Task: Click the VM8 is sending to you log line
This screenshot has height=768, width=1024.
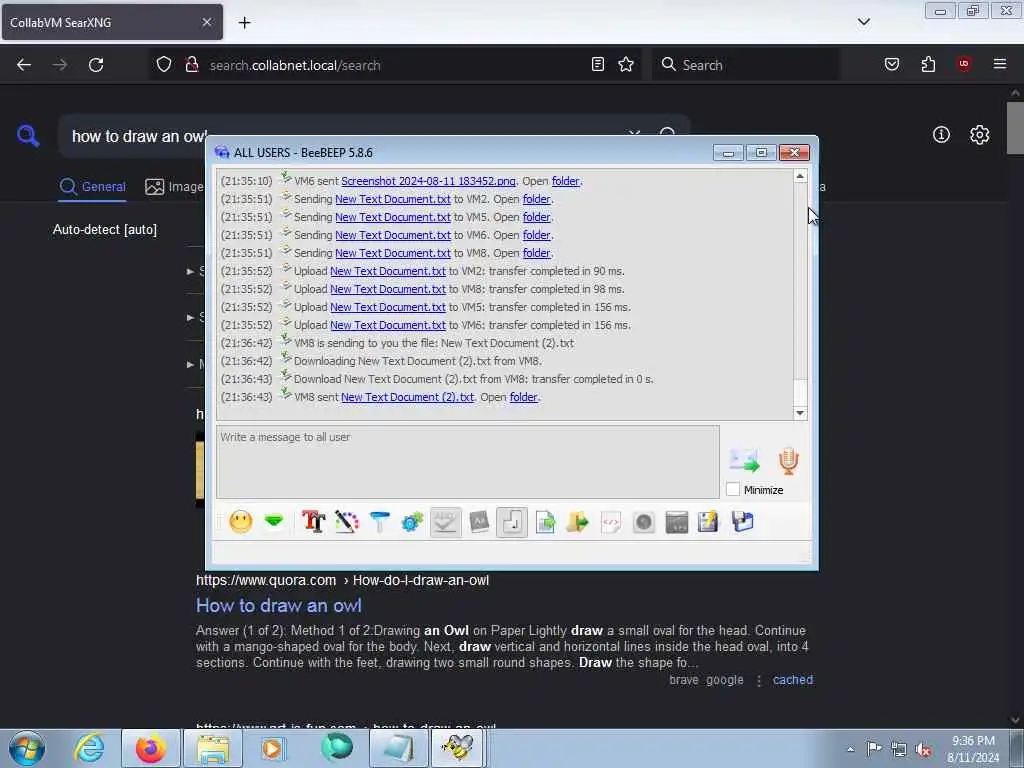Action: [x=434, y=343]
